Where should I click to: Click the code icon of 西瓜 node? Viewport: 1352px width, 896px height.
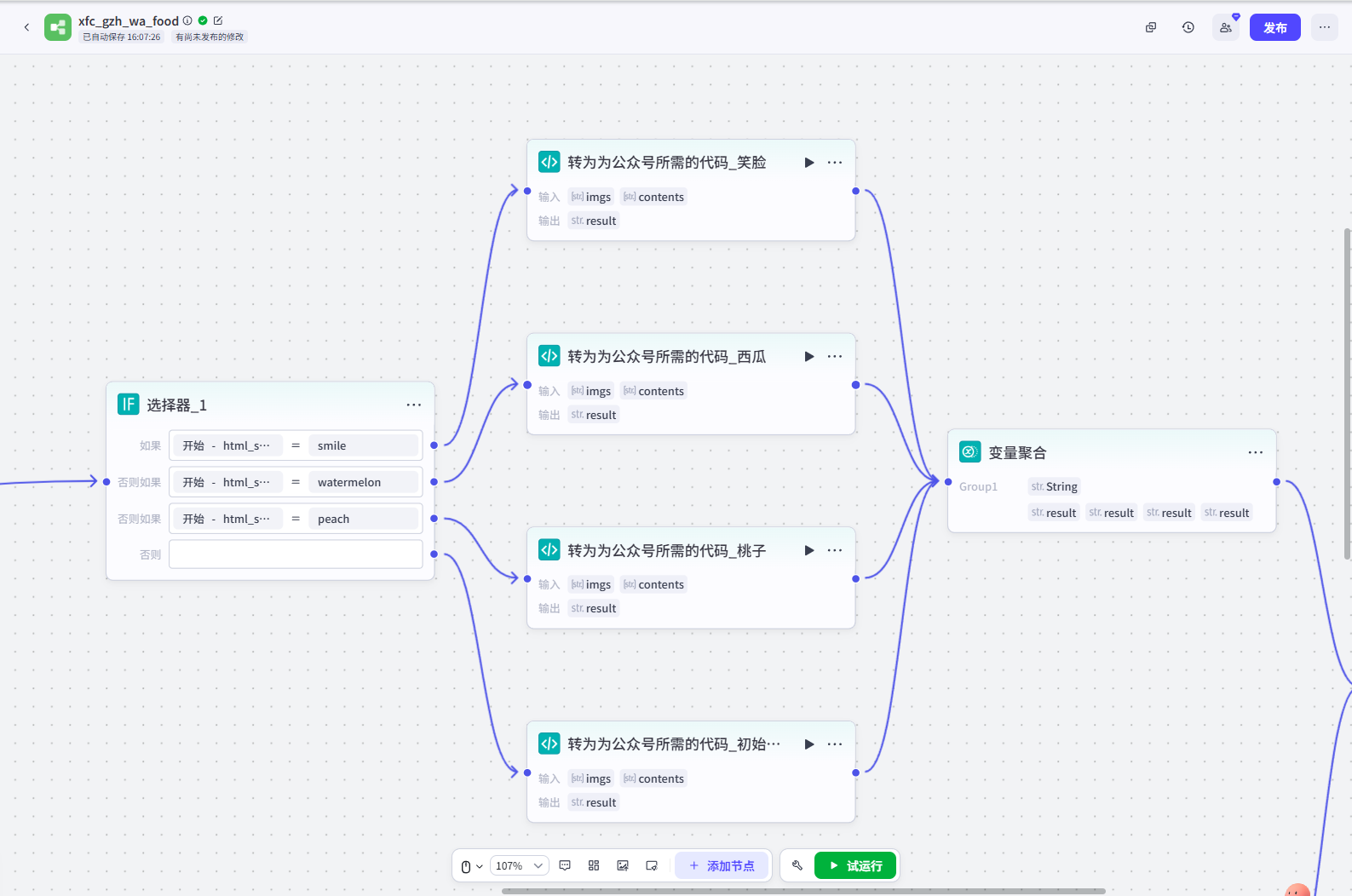[549, 356]
